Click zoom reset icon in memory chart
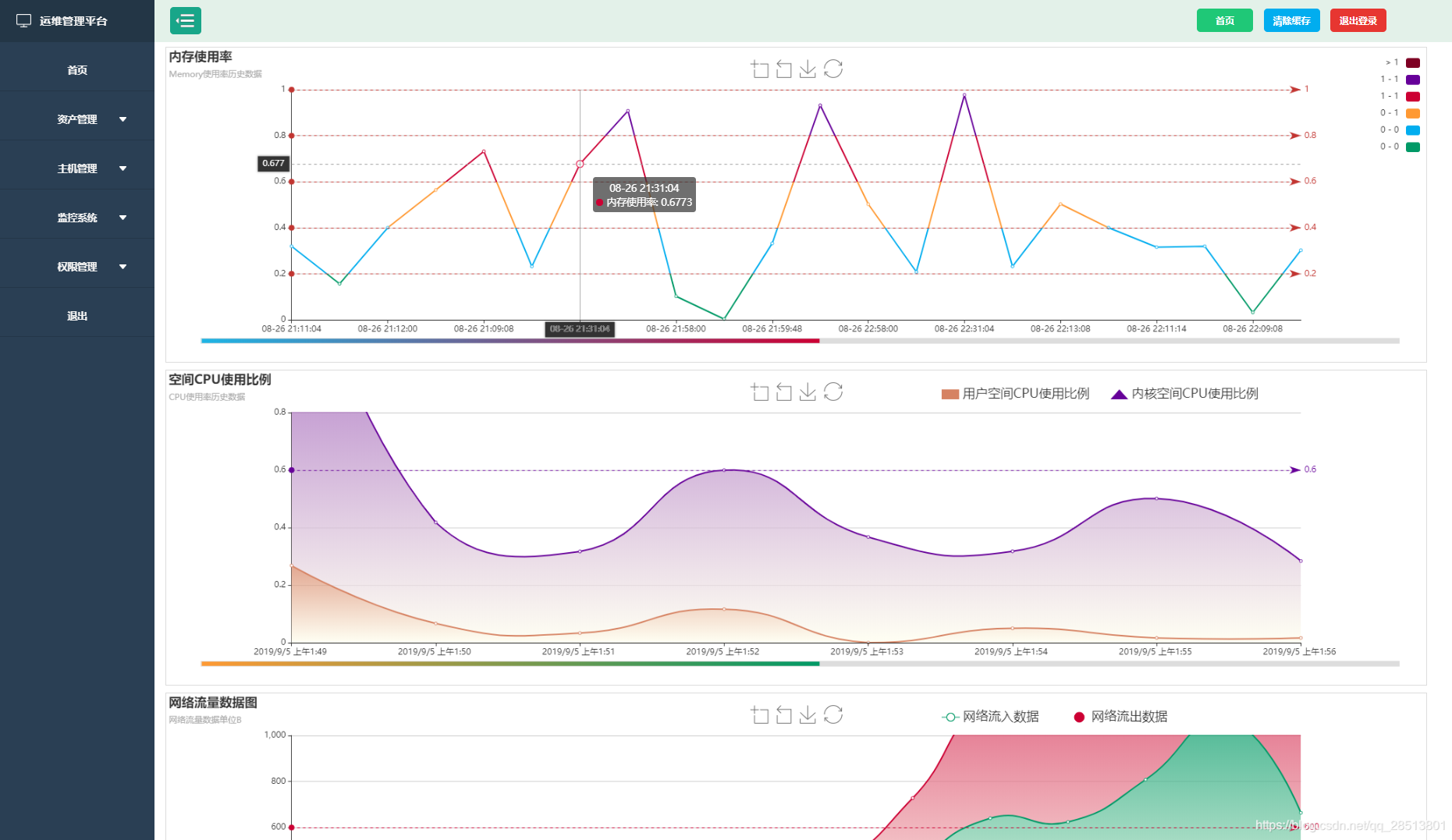The height and width of the screenshot is (840, 1452). click(x=784, y=69)
